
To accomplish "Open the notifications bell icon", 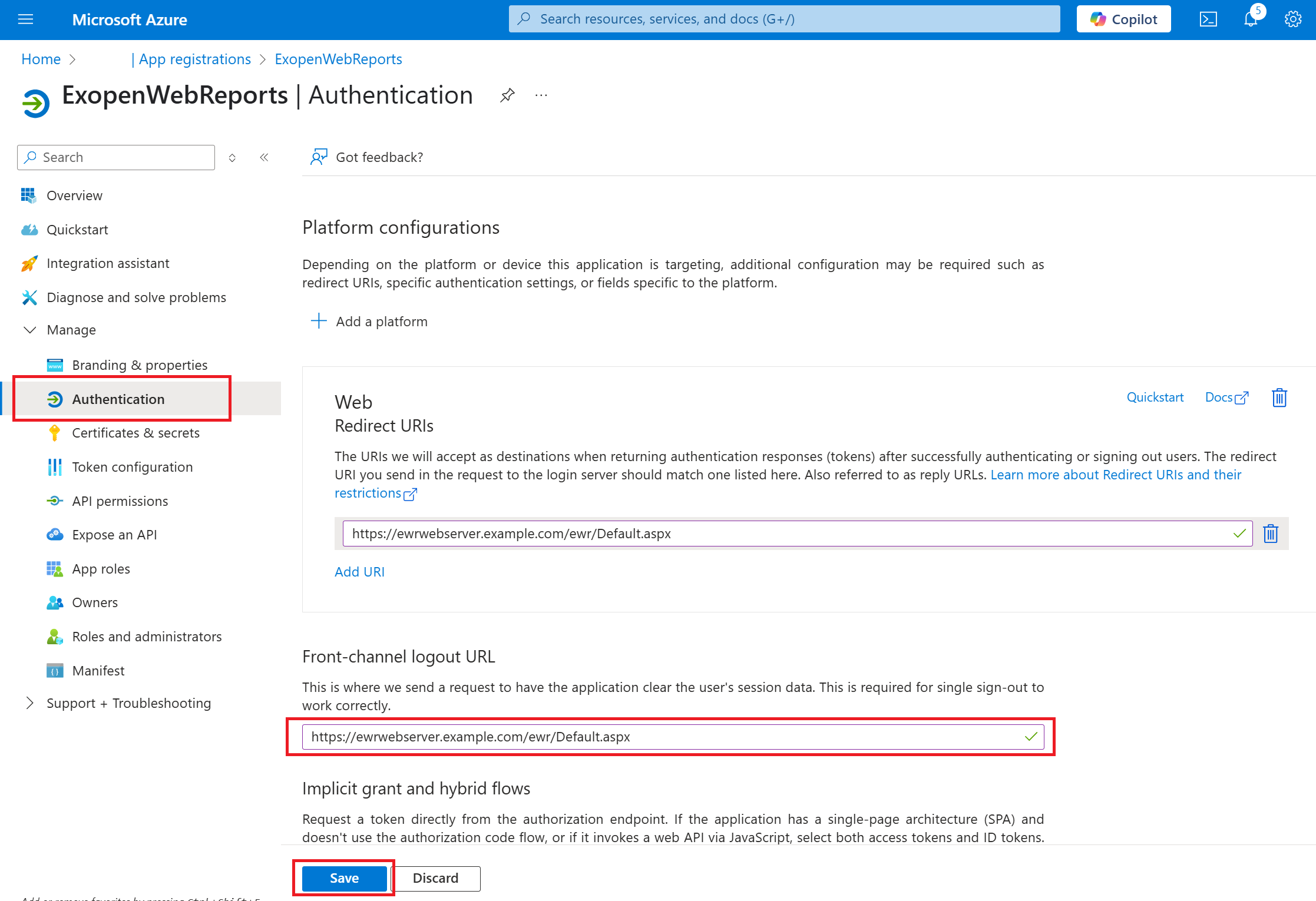I will click(1250, 19).
